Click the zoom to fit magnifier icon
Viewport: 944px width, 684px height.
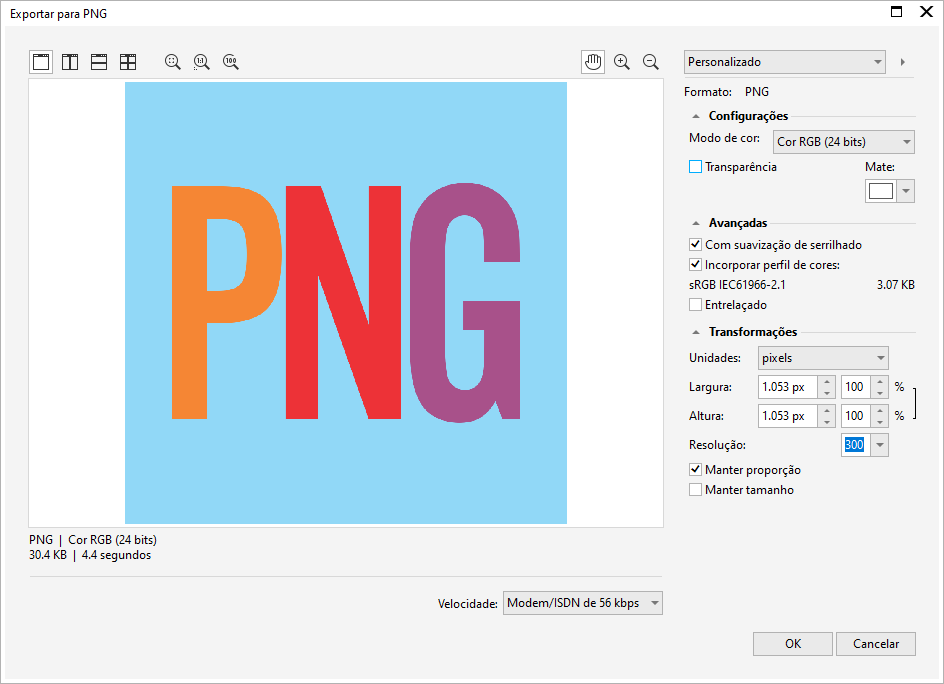pos(173,62)
